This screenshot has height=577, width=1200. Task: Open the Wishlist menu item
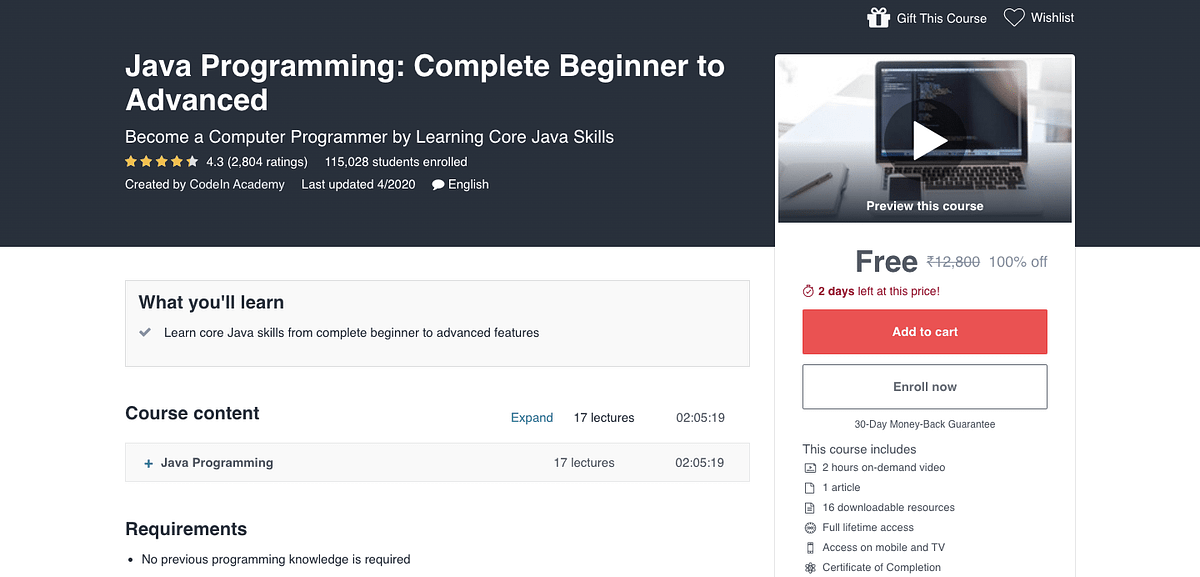pos(1052,17)
